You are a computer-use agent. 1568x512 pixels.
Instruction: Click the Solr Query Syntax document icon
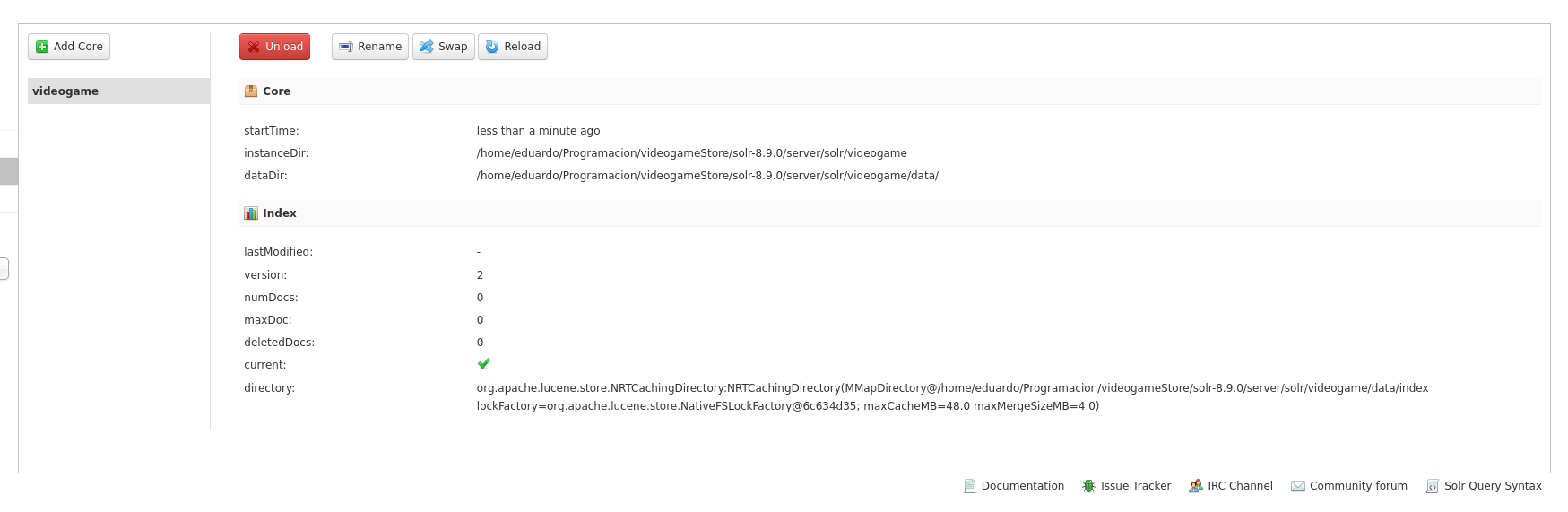click(x=1432, y=486)
